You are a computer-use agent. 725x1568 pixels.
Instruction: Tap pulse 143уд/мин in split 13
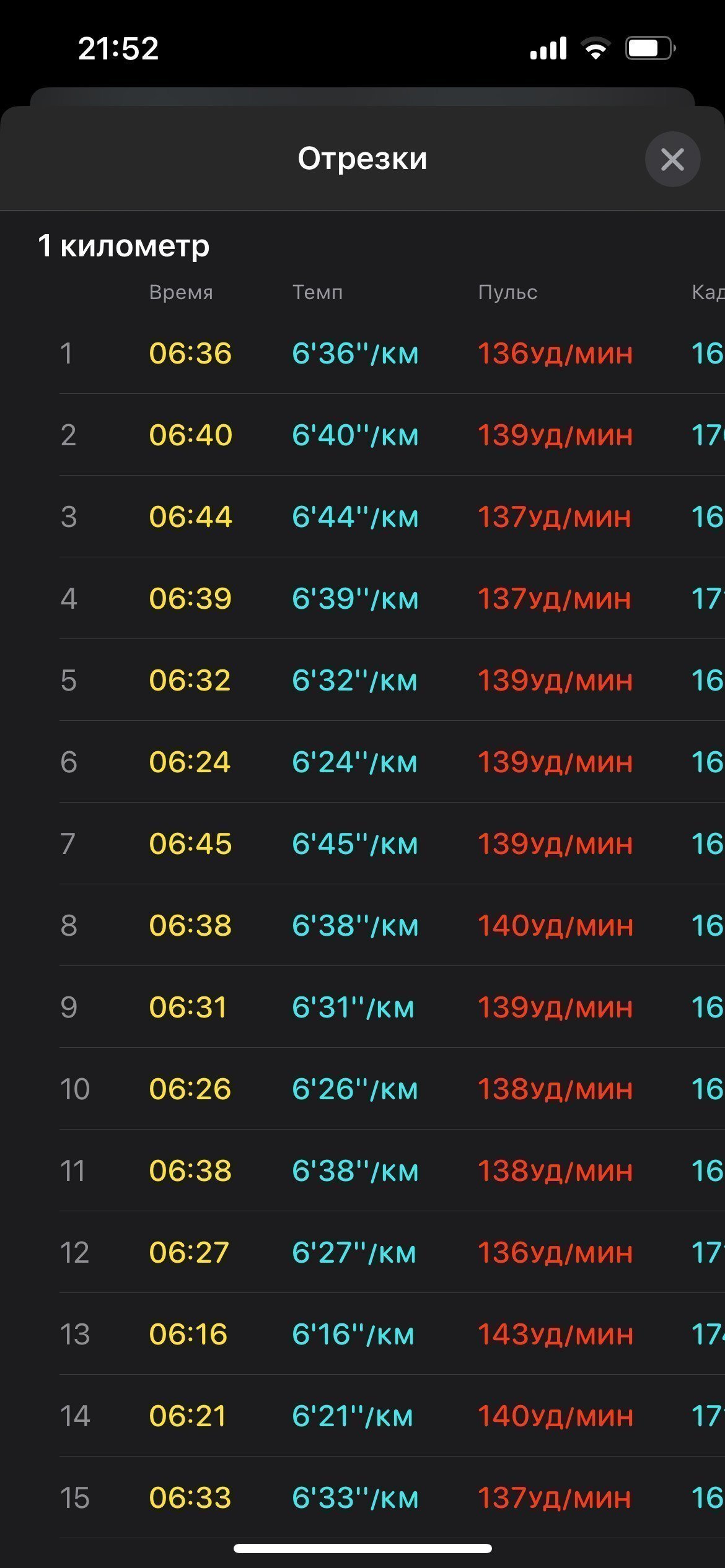[555, 1335]
